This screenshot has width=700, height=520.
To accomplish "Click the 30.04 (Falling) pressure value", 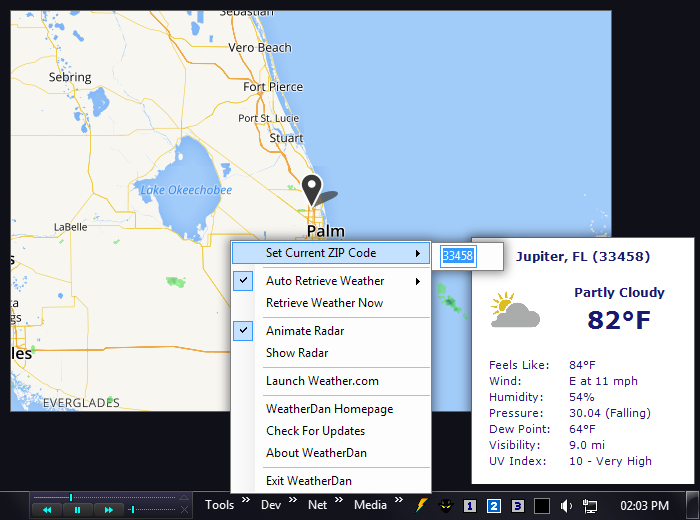I will pos(610,413).
